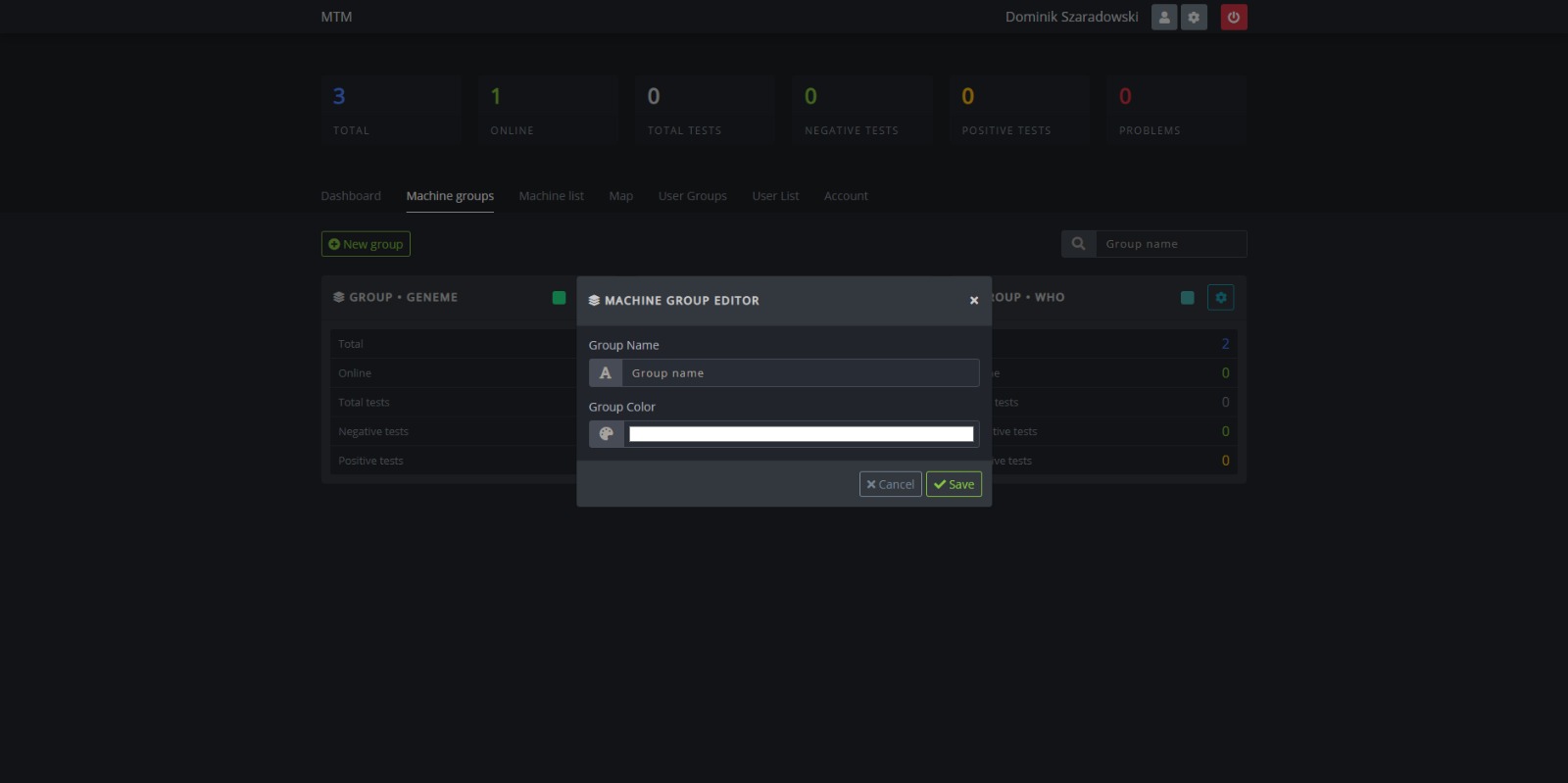Screen dimensions: 1568x783
Task: Switch to the Dashboard tab
Action: click(x=351, y=196)
